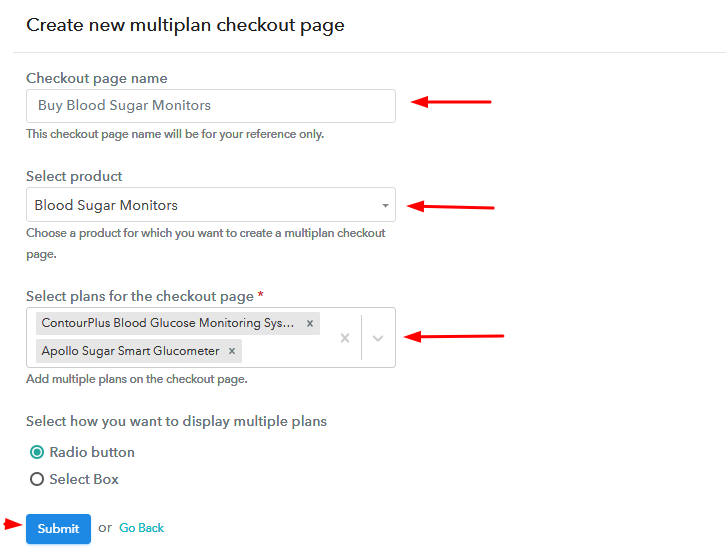Follow the Go Back link

click(141, 528)
